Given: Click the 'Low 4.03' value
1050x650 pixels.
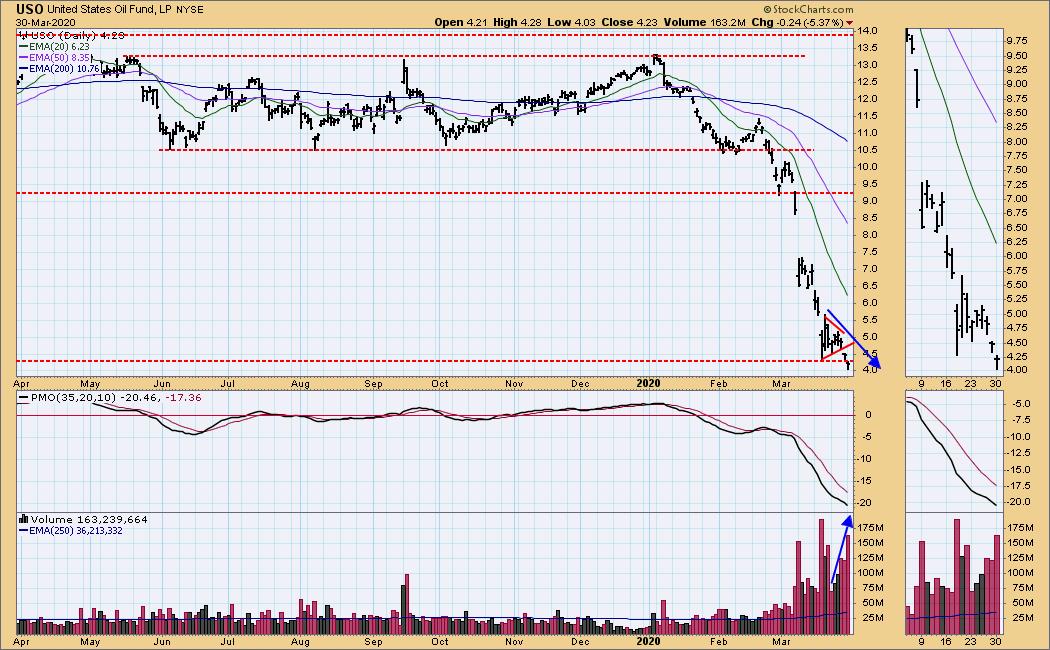Looking at the screenshot, I should click(x=571, y=22).
